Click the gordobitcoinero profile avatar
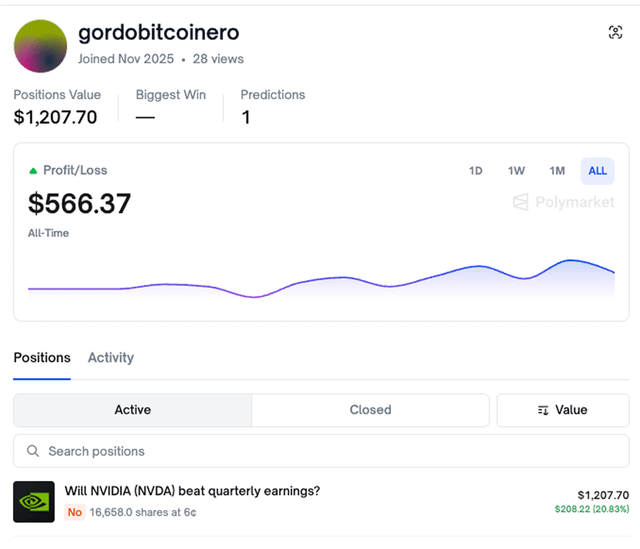 point(41,45)
